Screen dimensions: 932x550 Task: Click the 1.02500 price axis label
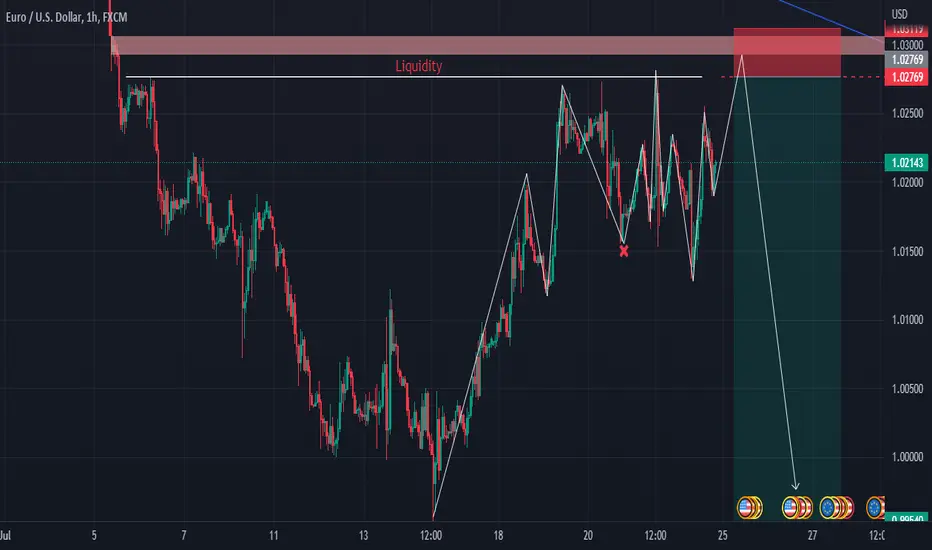tap(907, 114)
